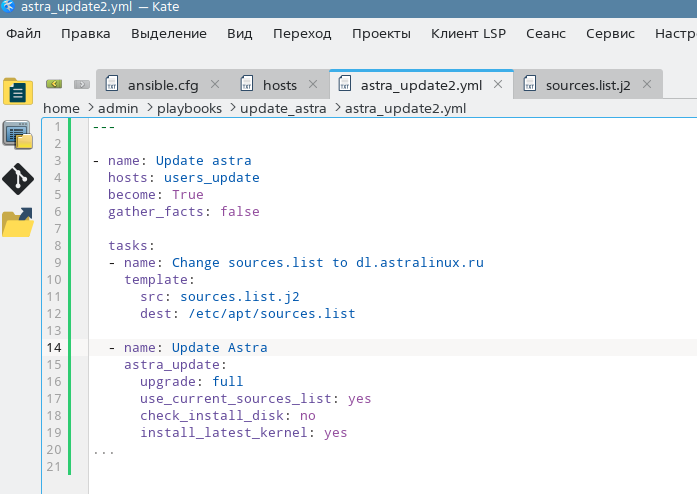Close the astra_update2.yml tab
697x494 pixels.
tap(498, 84)
